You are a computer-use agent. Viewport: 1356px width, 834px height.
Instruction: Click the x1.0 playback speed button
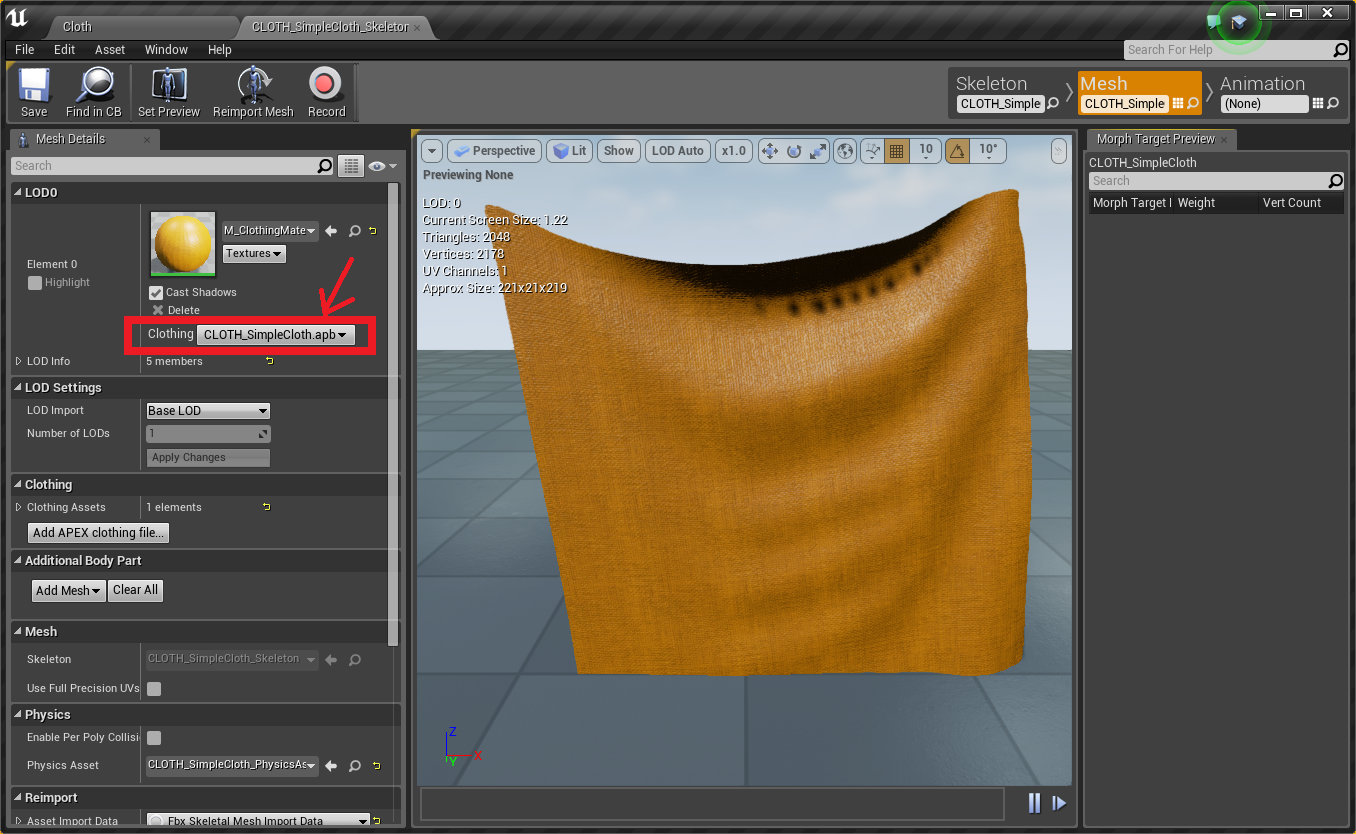pos(734,151)
